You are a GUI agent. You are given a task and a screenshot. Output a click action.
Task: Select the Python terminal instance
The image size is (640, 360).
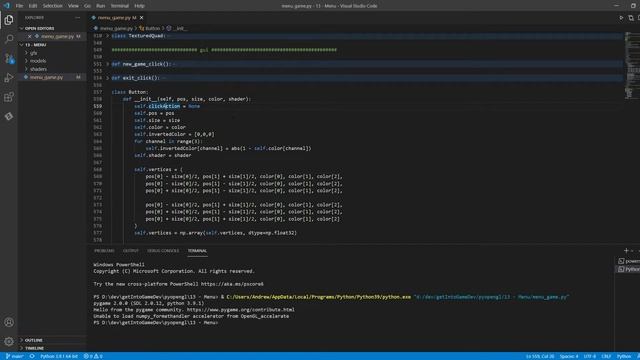coord(628,269)
